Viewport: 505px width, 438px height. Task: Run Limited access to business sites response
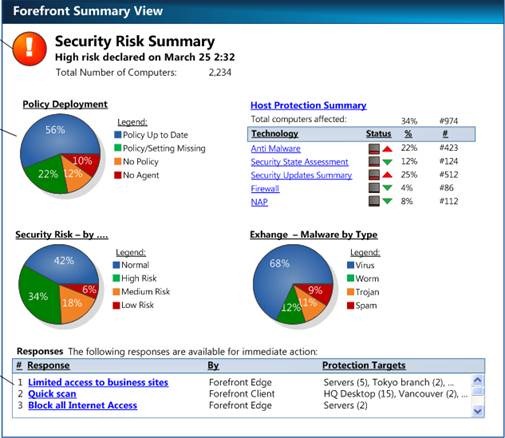[98, 382]
